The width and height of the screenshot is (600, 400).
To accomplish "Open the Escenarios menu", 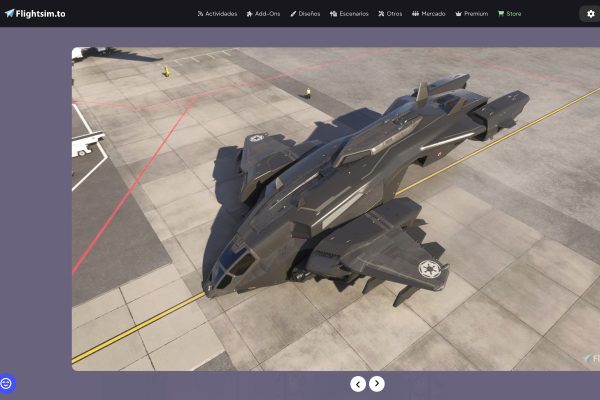I will [349, 14].
